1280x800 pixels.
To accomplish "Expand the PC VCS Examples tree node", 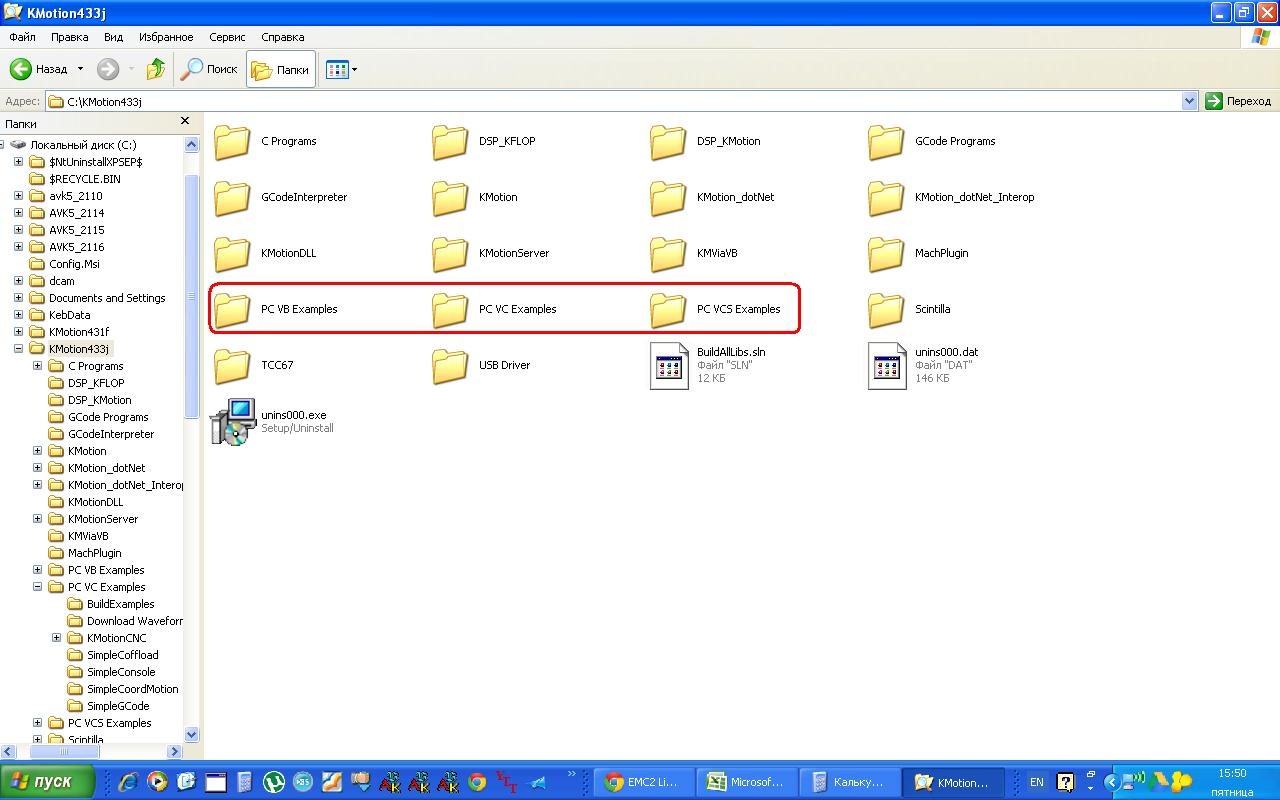I will tap(38, 723).
